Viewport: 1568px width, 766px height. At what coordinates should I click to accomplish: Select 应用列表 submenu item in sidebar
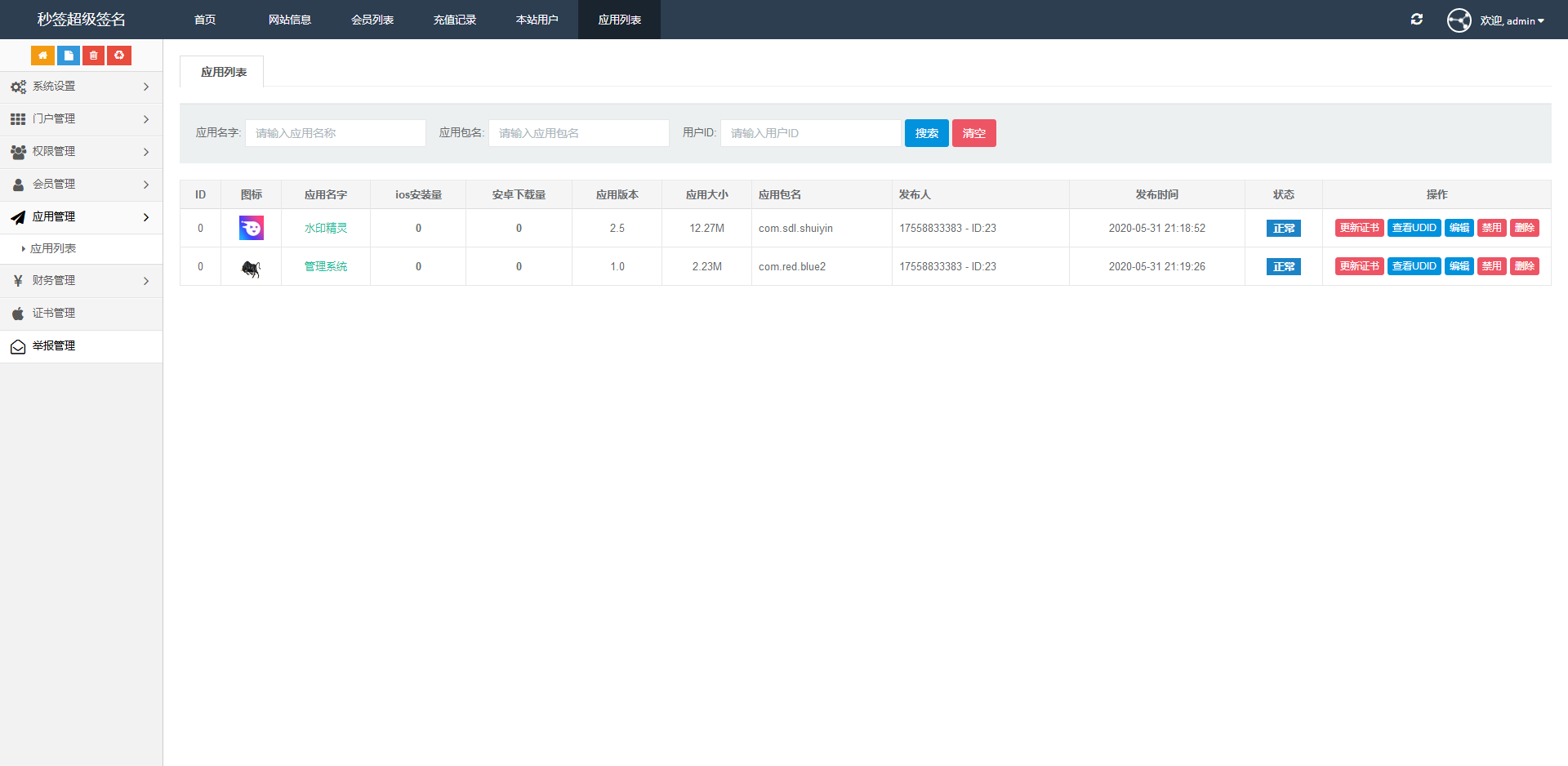53,248
